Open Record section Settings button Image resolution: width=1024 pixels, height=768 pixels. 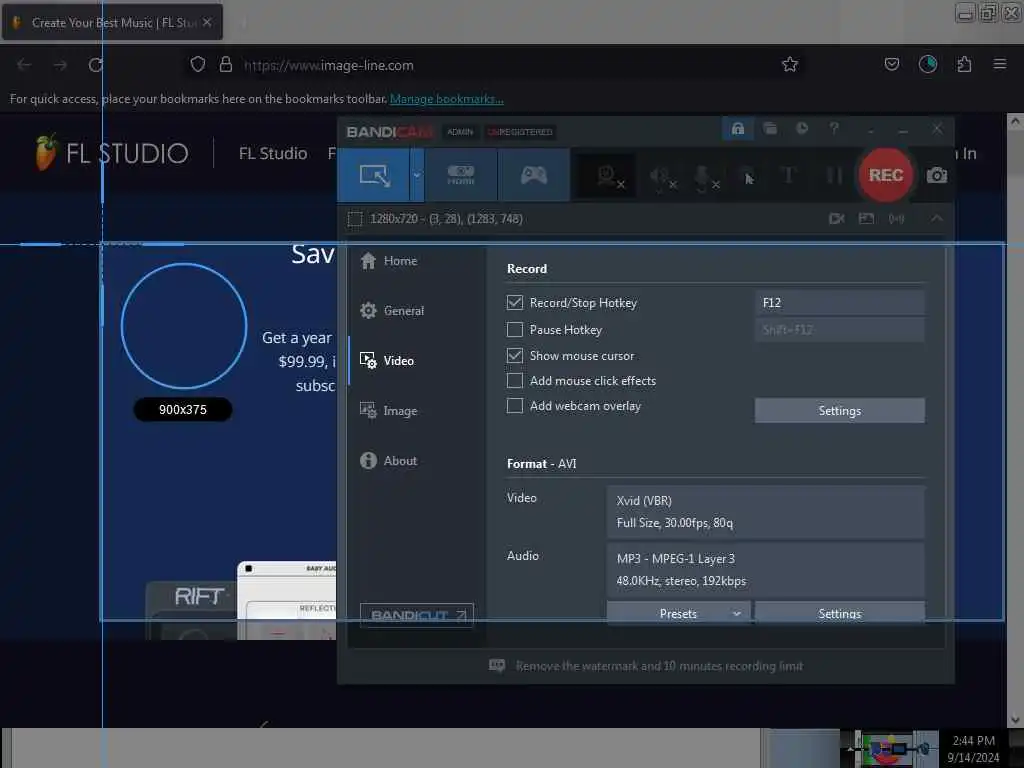pos(840,411)
